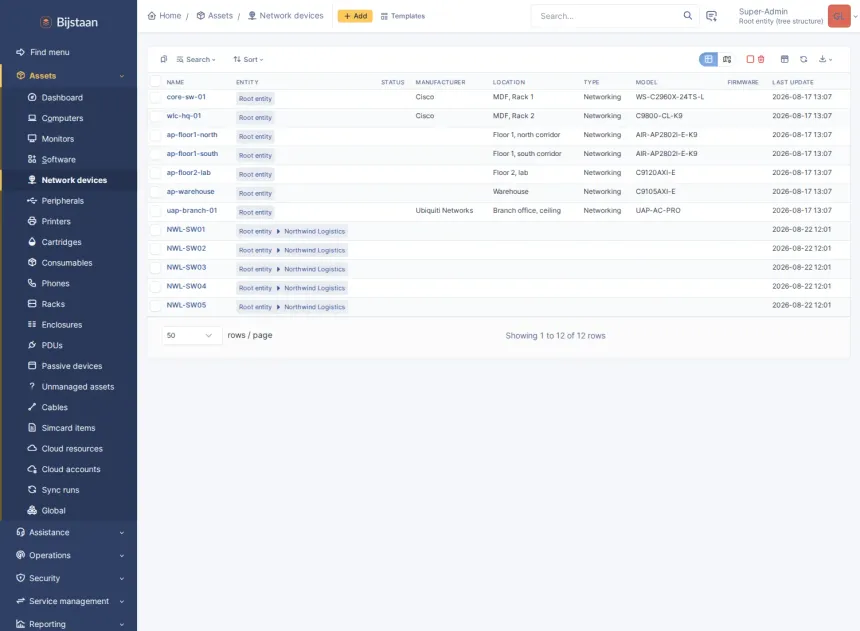This screenshot has height=631, width=860.
Task: Go to the Assets breadcrumb link
Action: 214,16
